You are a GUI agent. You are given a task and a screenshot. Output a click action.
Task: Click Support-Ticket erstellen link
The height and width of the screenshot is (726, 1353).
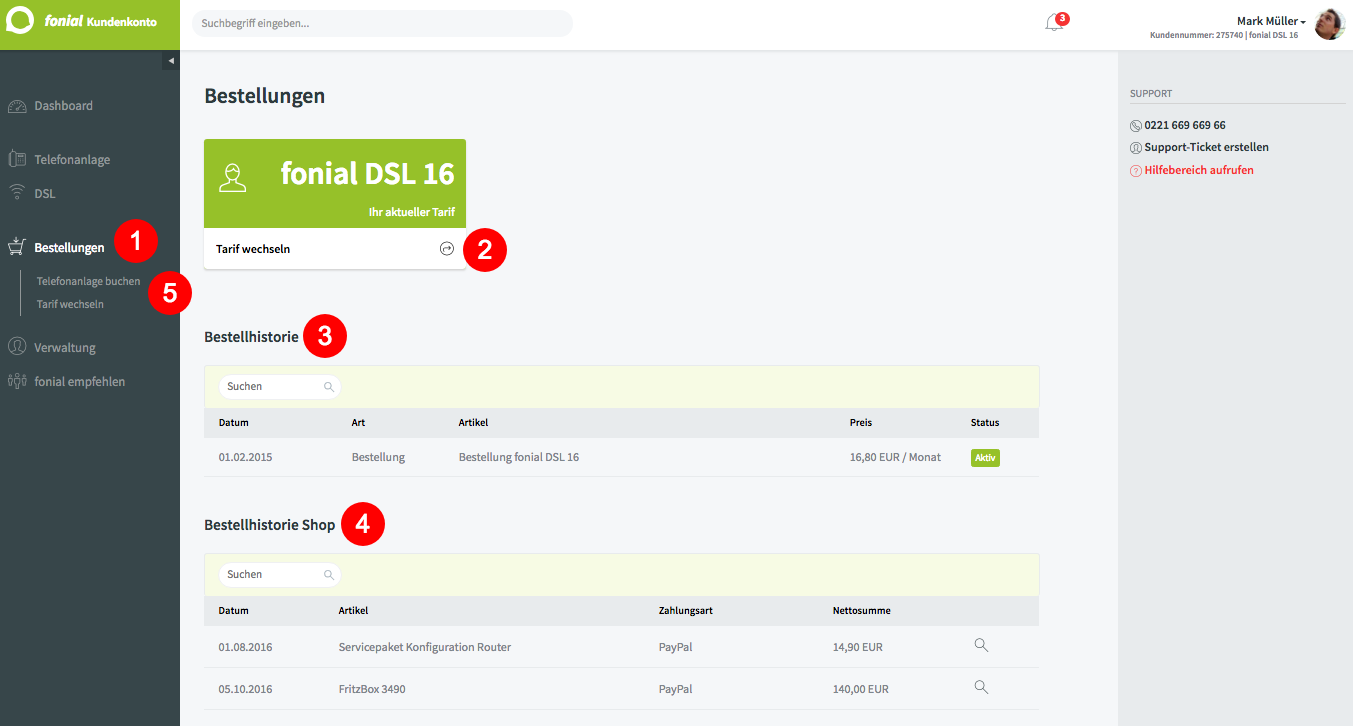click(1207, 148)
